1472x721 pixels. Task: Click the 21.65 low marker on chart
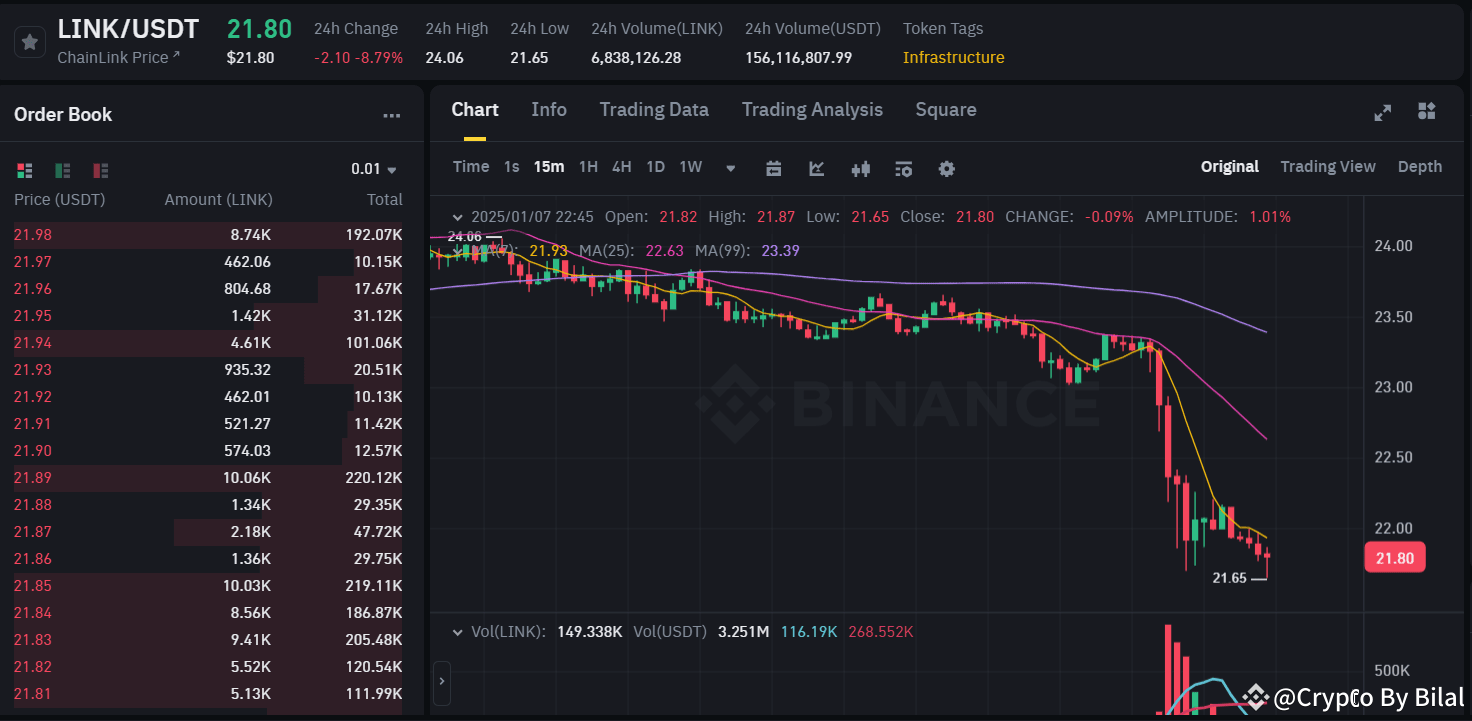point(1230,578)
